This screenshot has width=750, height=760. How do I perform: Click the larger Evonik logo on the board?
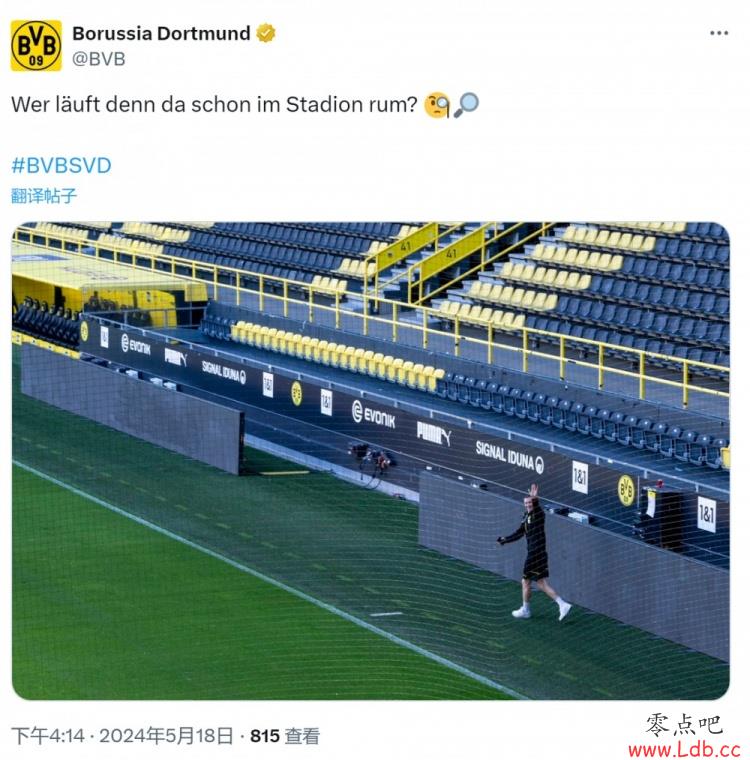(373, 415)
